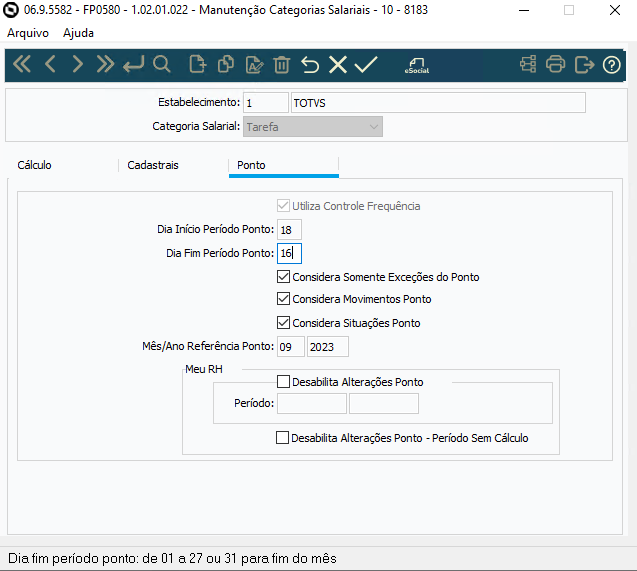Edit record with the pencil-document icon

(254, 65)
